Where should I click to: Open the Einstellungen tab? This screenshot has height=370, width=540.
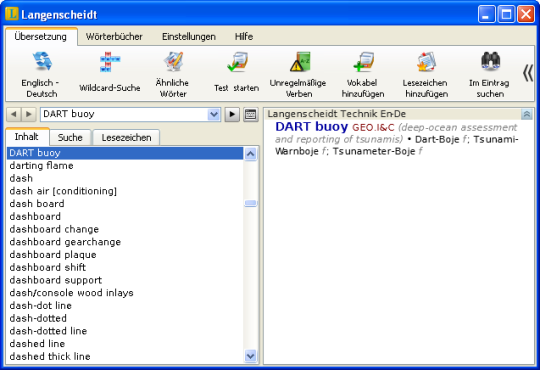(189, 37)
